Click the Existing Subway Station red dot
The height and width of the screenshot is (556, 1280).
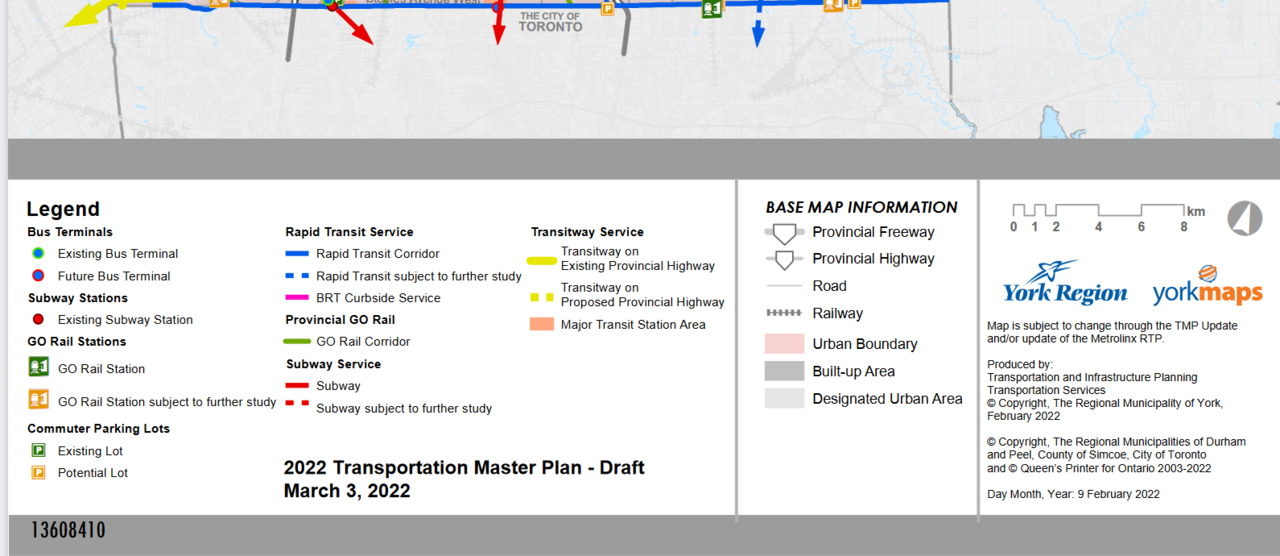pos(38,320)
